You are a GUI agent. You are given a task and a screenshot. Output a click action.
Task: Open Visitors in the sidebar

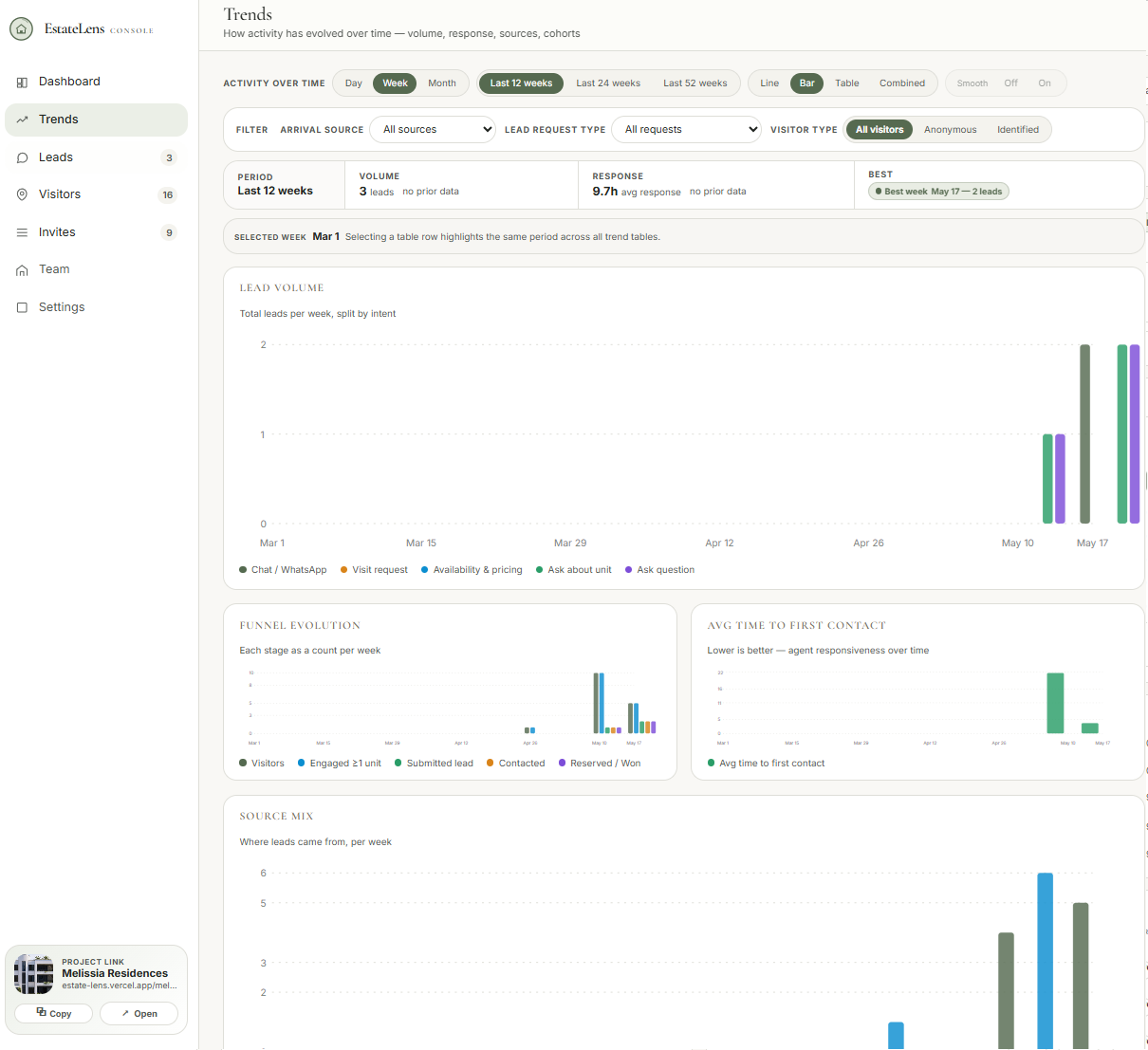pyautogui.click(x=96, y=194)
